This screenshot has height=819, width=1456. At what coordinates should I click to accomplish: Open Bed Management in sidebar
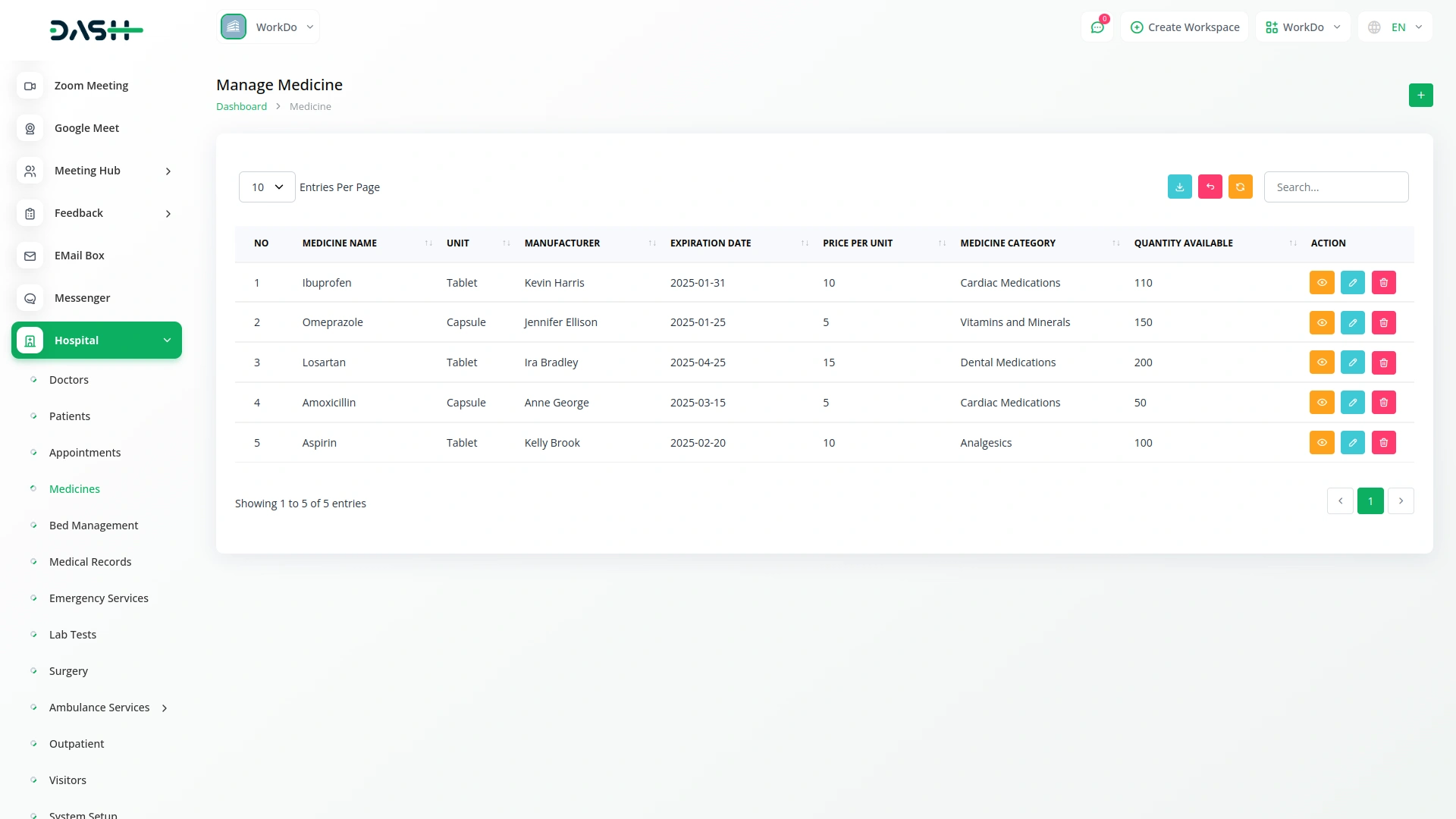pos(93,526)
